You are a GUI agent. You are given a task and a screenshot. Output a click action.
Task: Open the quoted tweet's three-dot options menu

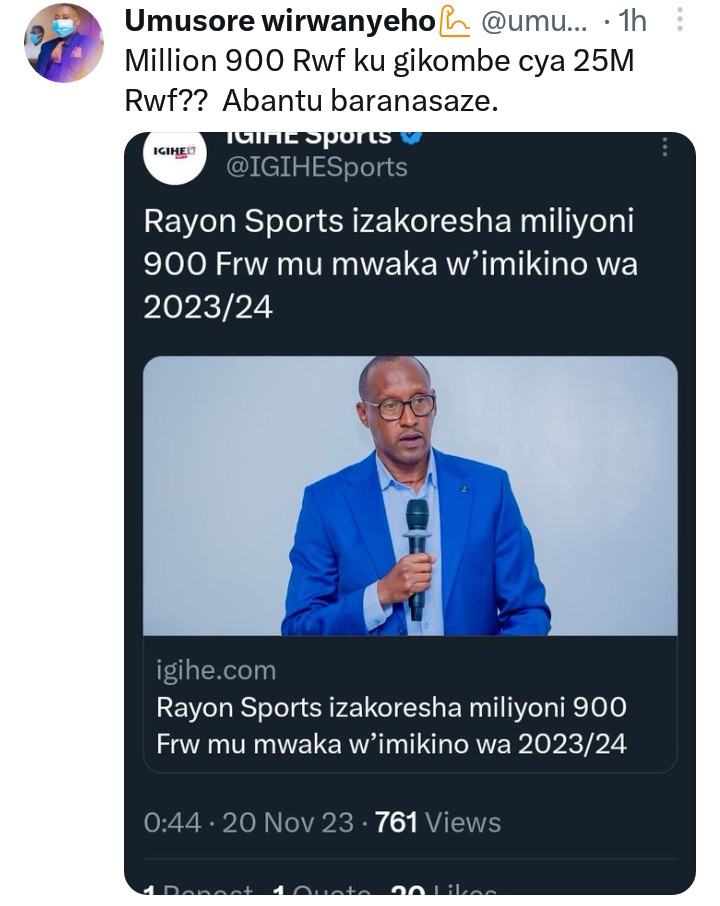coord(664,147)
